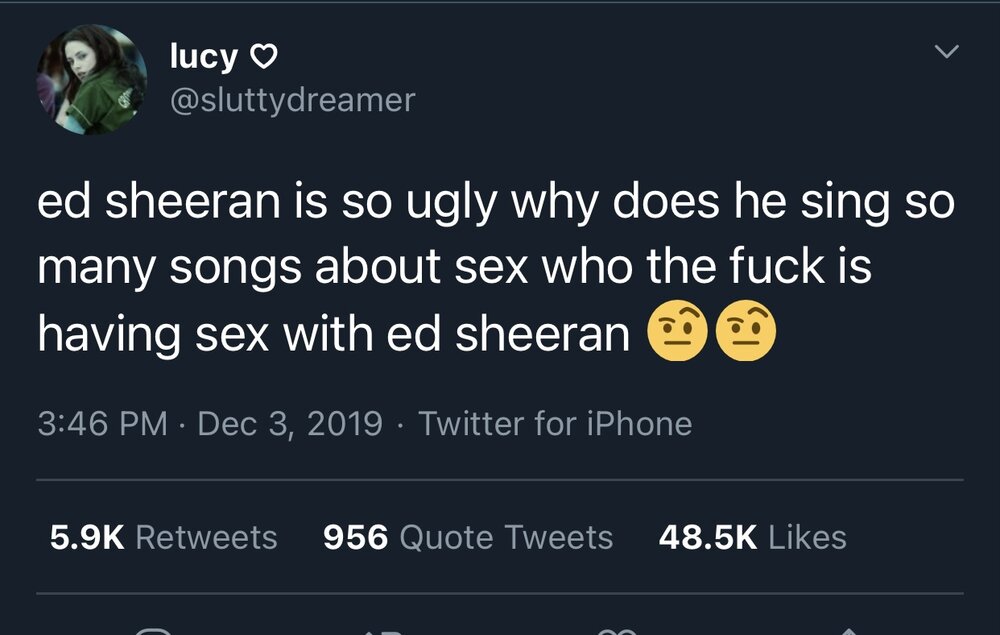1000x635 pixels.
Task: Click the first raised eyebrow emoji
Action: click(677, 330)
